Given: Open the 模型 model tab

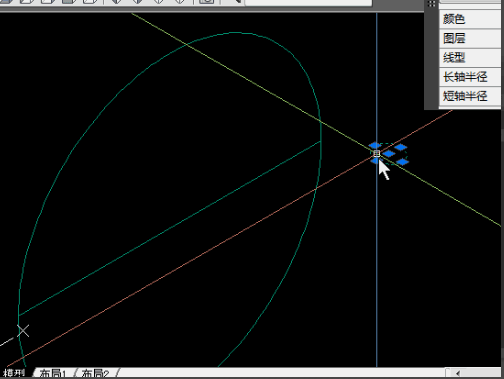Looking at the screenshot, I should [x=14, y=373].
